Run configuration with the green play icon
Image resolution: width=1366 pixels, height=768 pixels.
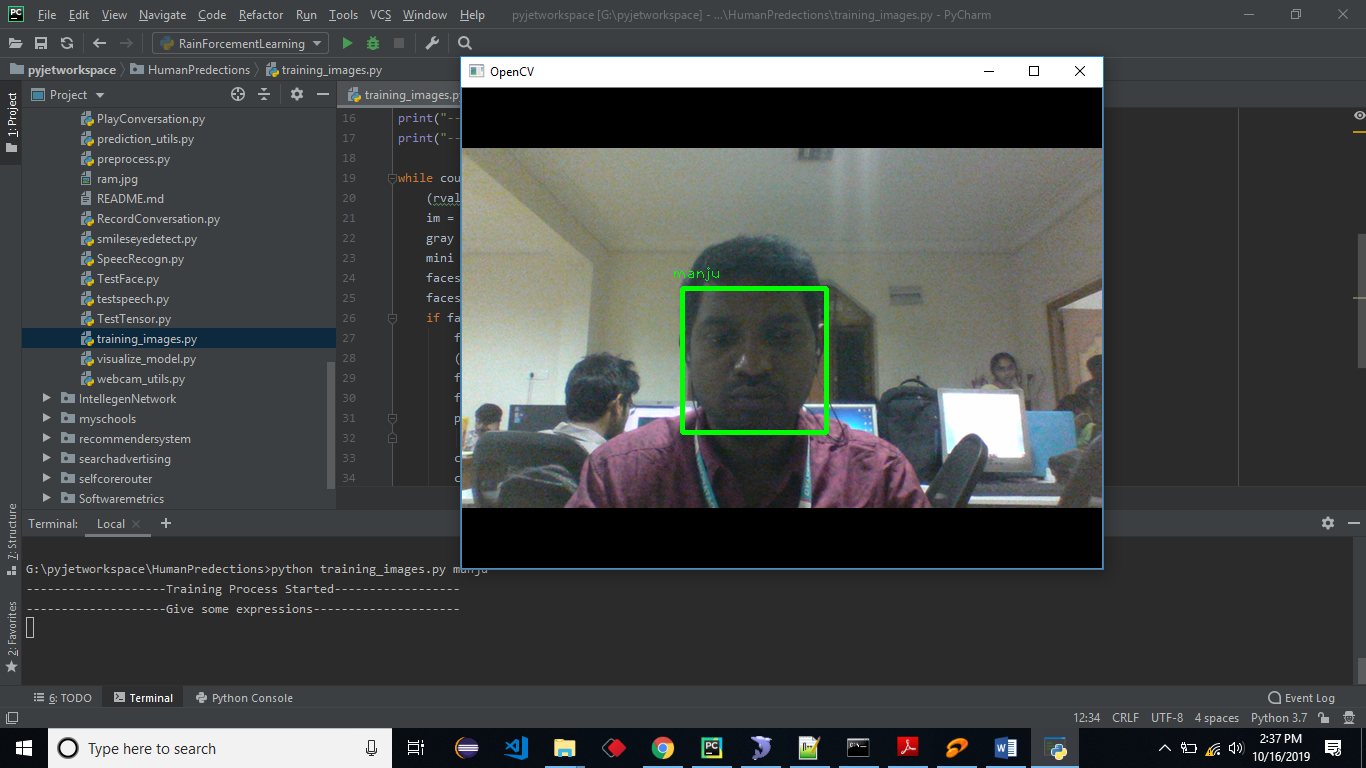(347, 43)
